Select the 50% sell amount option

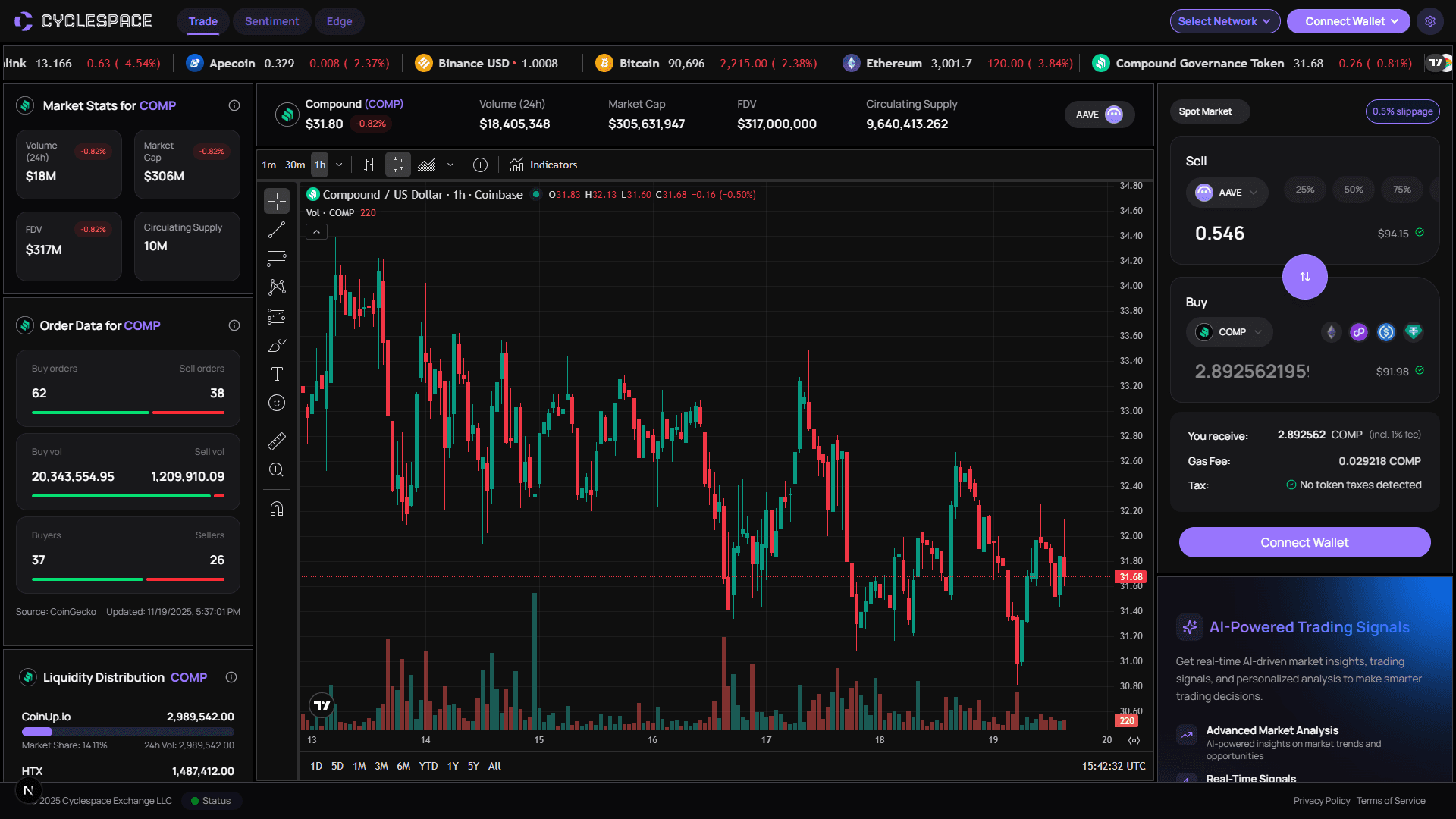[1353, 190]
